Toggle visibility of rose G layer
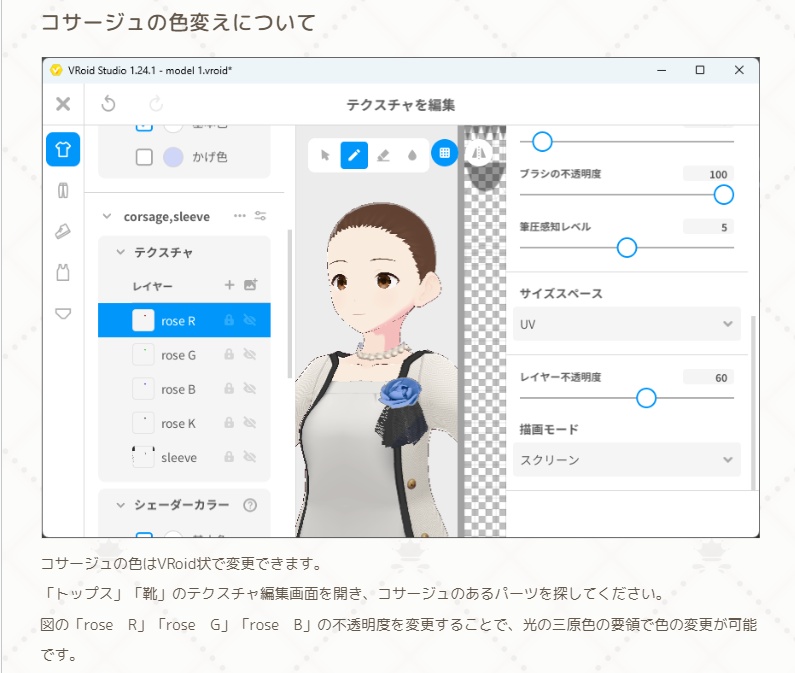The image size is (795, 673). coord(250,355)
